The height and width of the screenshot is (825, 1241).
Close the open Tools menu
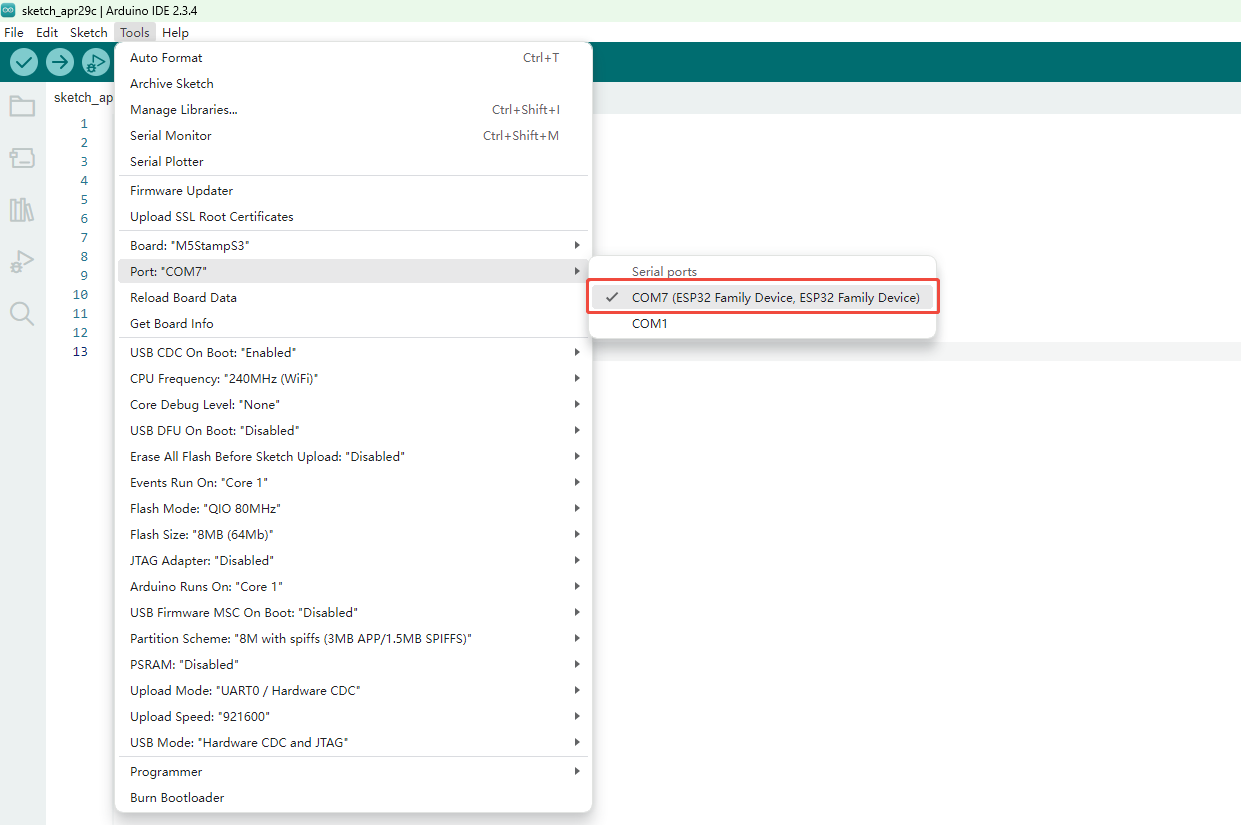(x=135, y=33)
